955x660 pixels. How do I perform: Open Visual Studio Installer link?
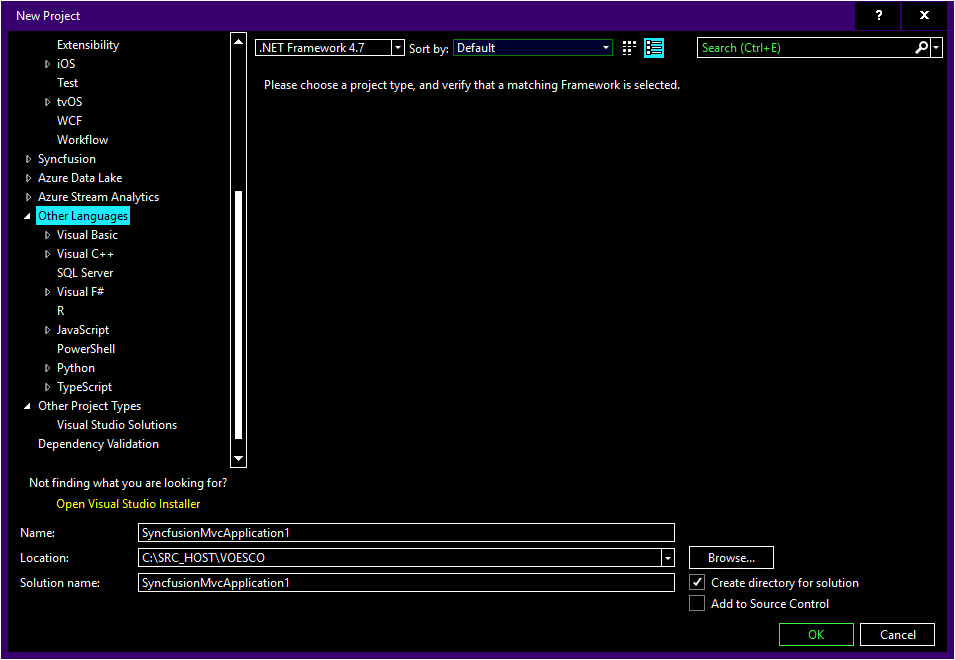(127, 504)
